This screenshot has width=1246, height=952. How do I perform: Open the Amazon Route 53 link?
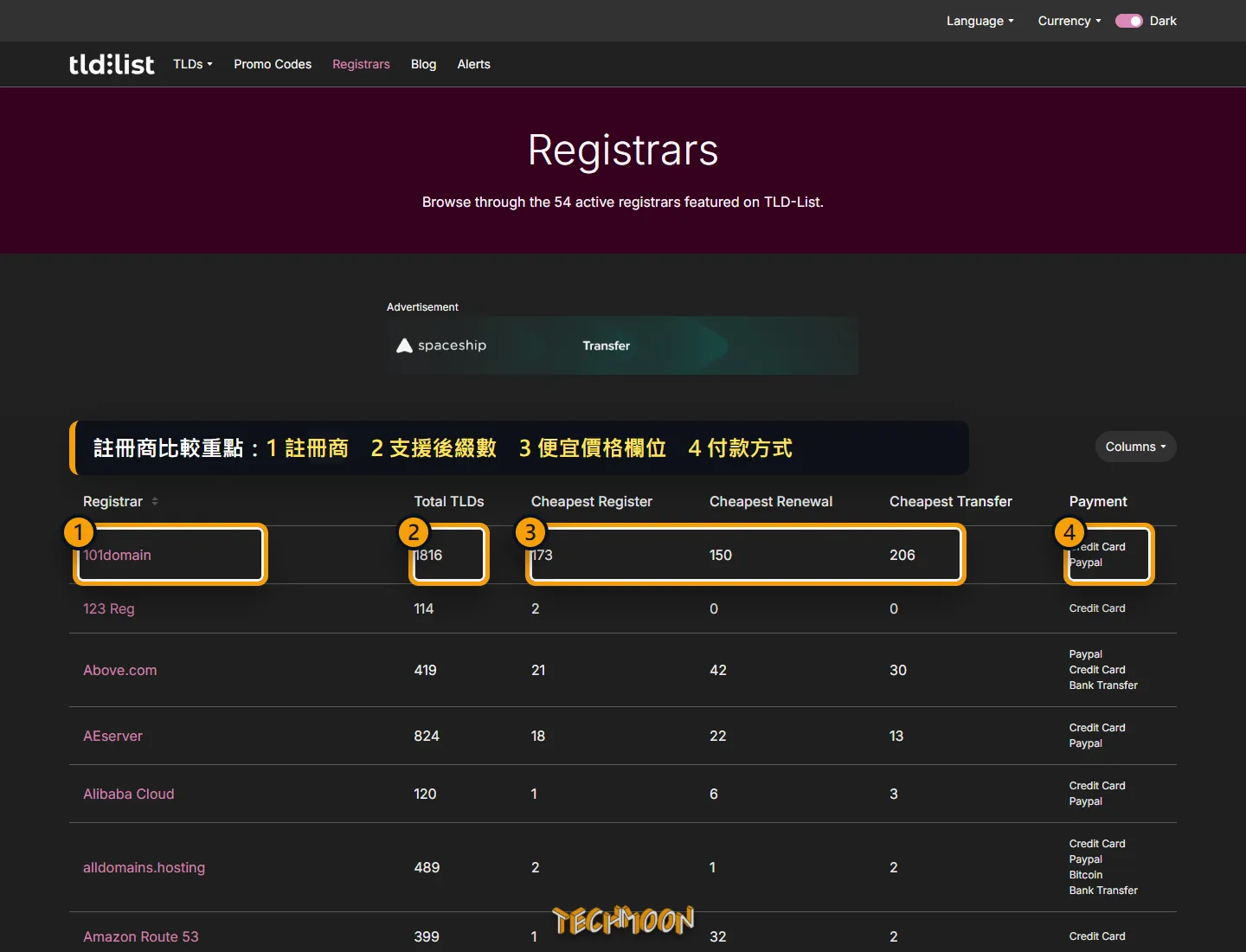point(141,936)
